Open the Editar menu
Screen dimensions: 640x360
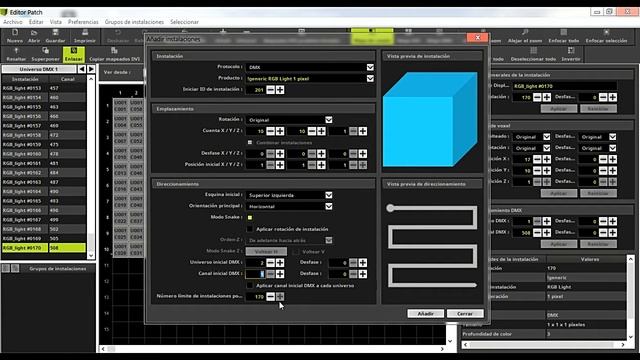pos(36,22)
